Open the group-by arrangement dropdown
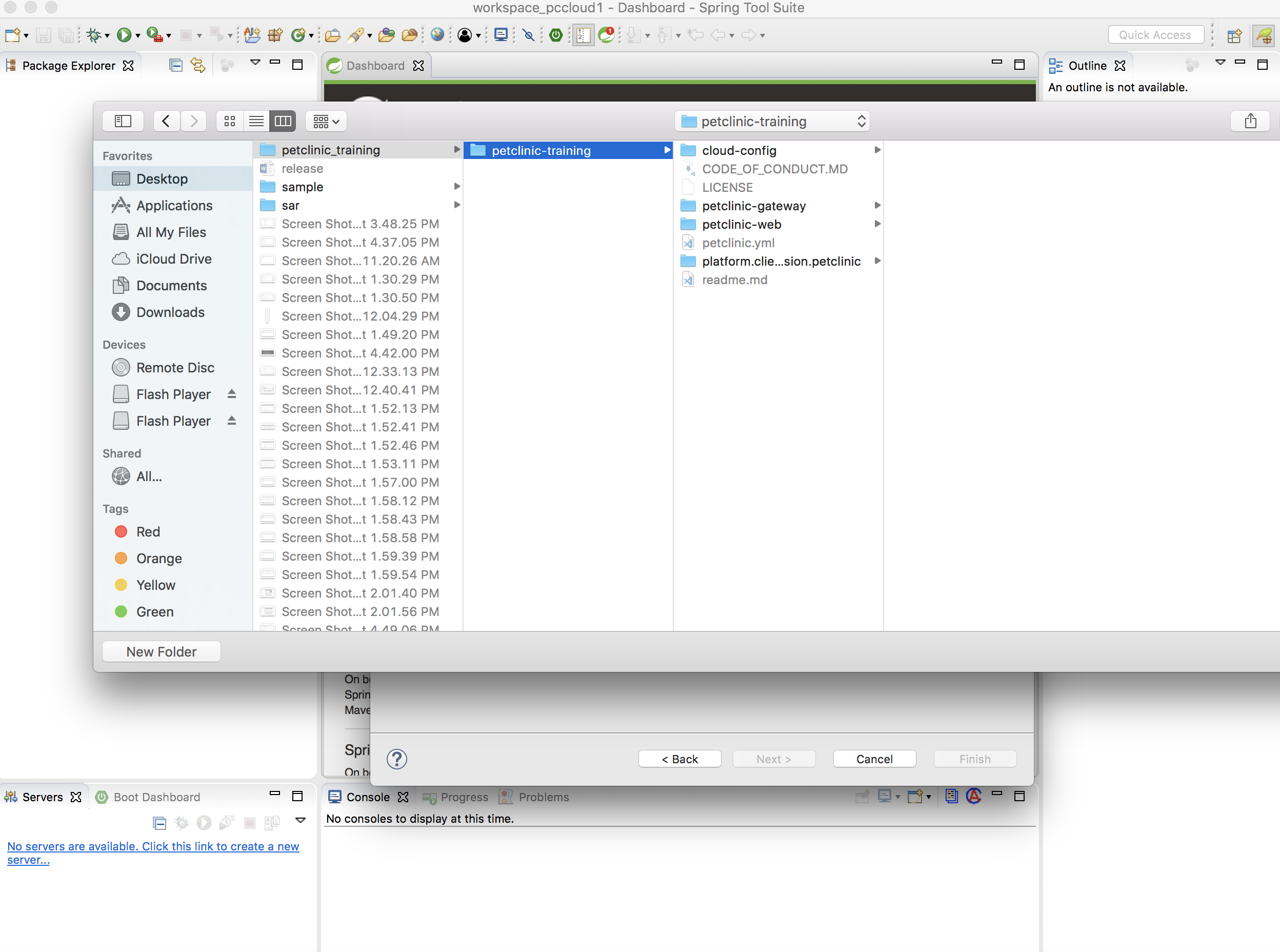This screenshot has height=952, width=1280. pos(326,121)
